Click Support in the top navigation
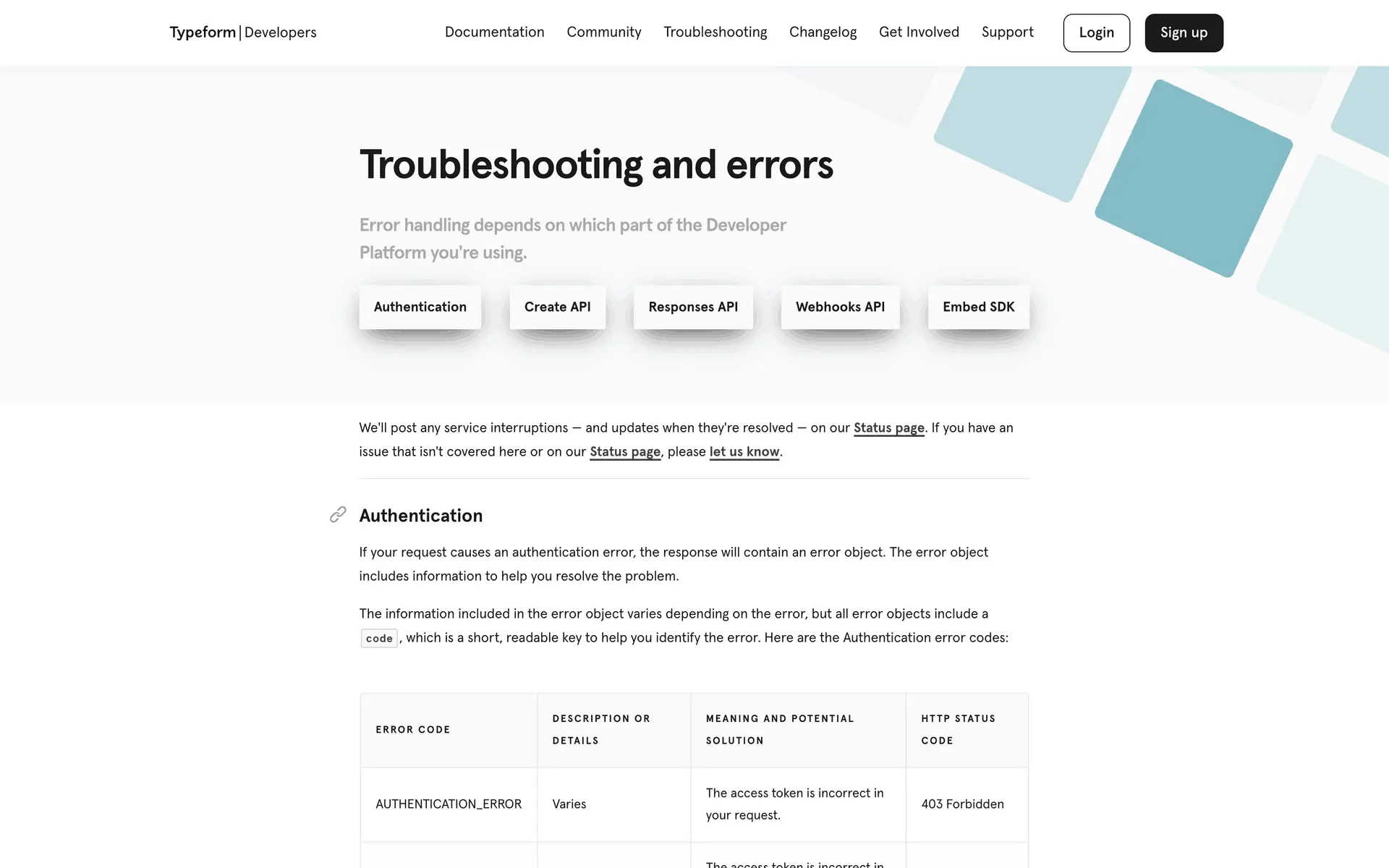 (x=1007, y=33)
